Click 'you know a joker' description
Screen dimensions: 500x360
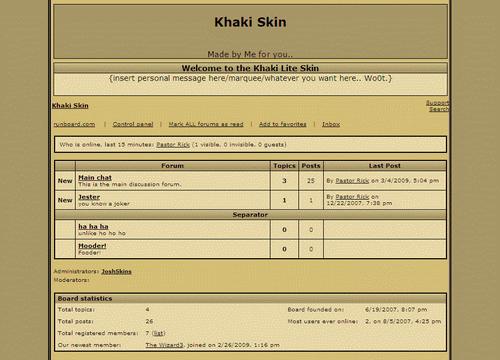(x=104, y=204)
